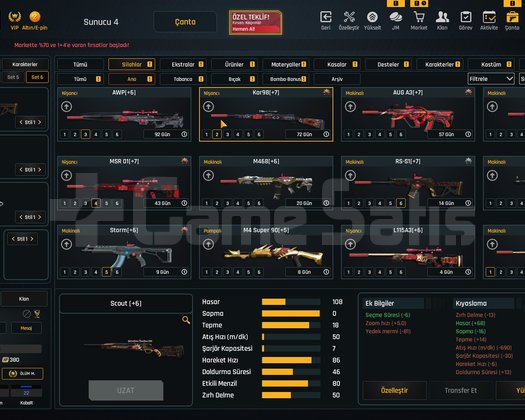Open the Aktivite calendar icon

[x=489, y=17]
